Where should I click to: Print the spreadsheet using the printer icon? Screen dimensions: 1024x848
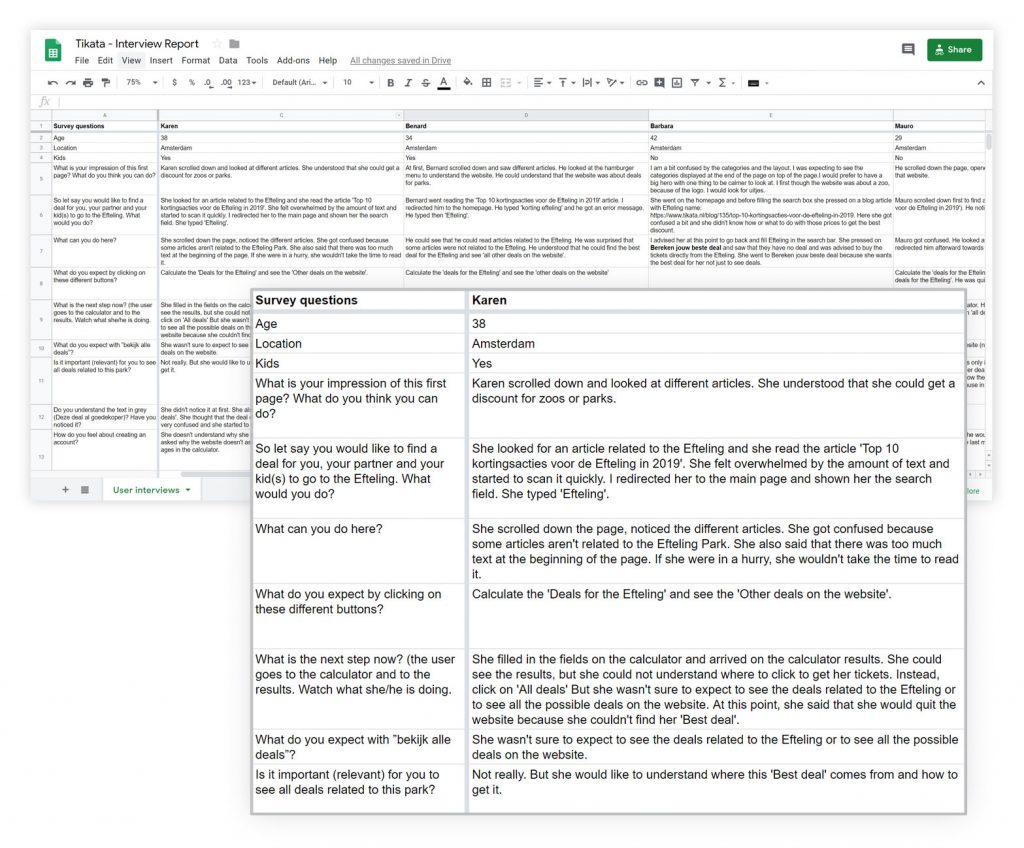click(x=88, y=82)
